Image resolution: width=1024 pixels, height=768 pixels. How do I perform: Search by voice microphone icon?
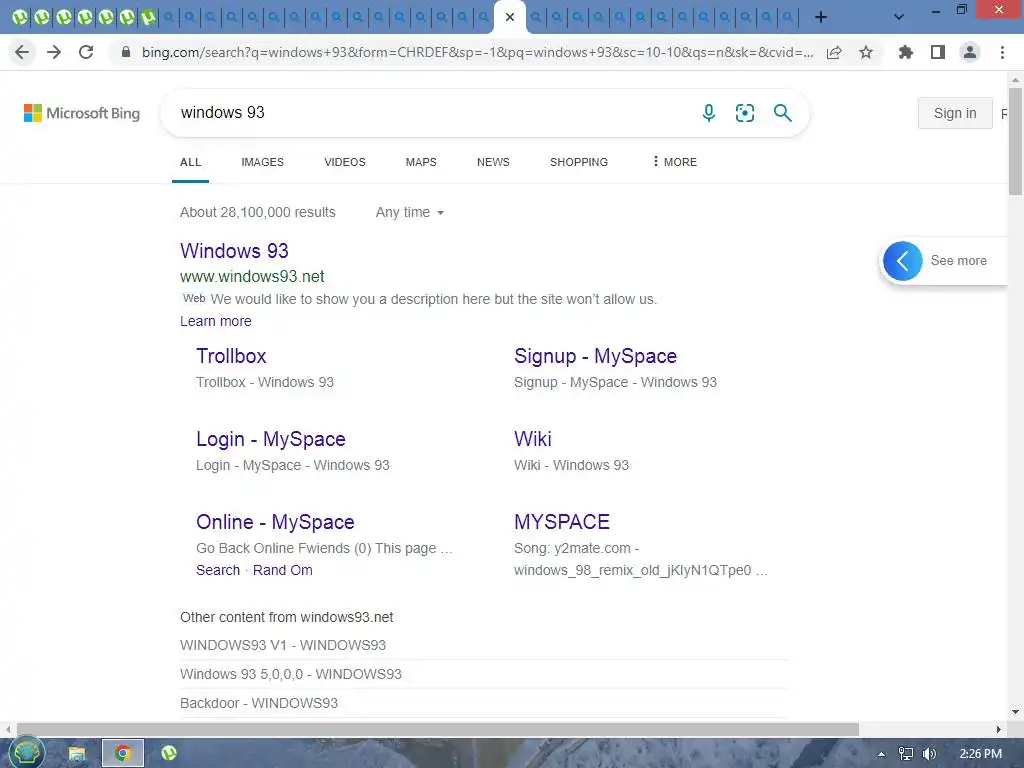coord(709,113)
